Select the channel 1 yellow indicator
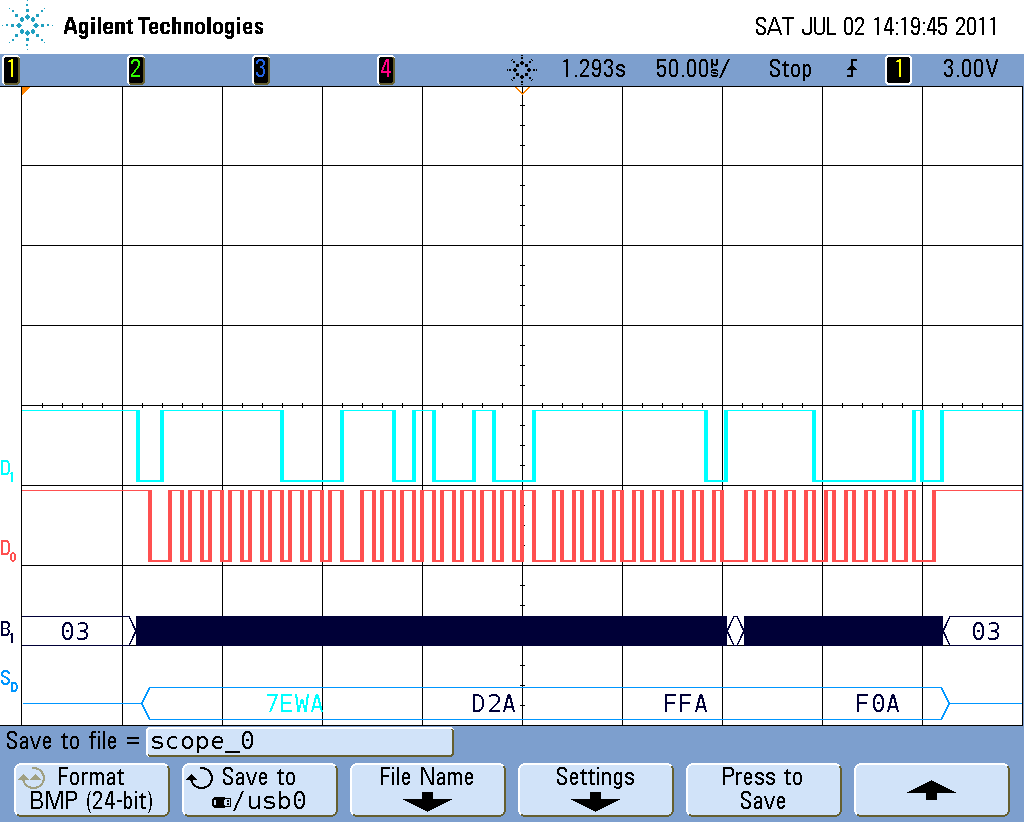Screen dimensions: 1024x822 [11, 69]
